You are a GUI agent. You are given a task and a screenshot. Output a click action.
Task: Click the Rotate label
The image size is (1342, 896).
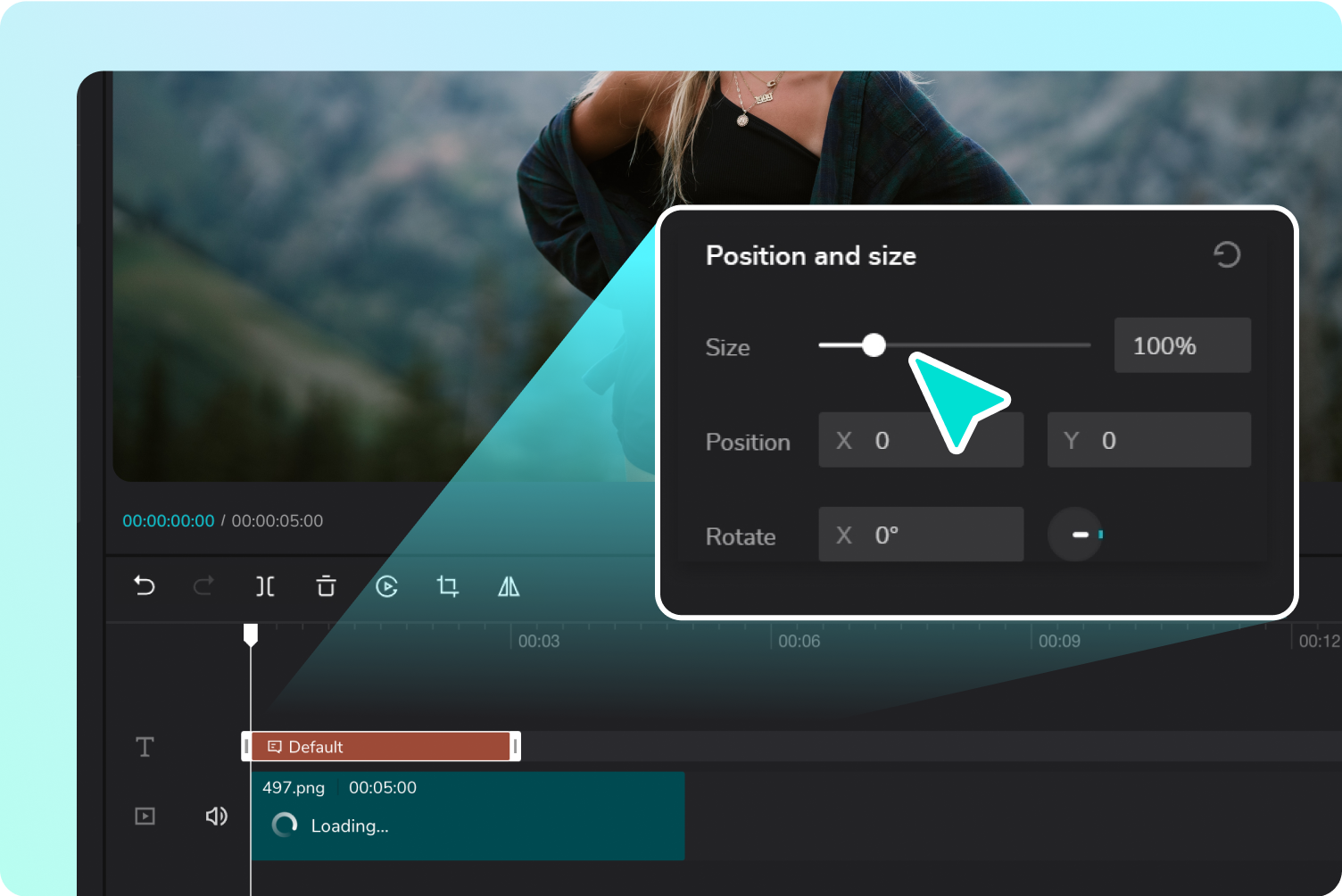[x=741, y=537]
